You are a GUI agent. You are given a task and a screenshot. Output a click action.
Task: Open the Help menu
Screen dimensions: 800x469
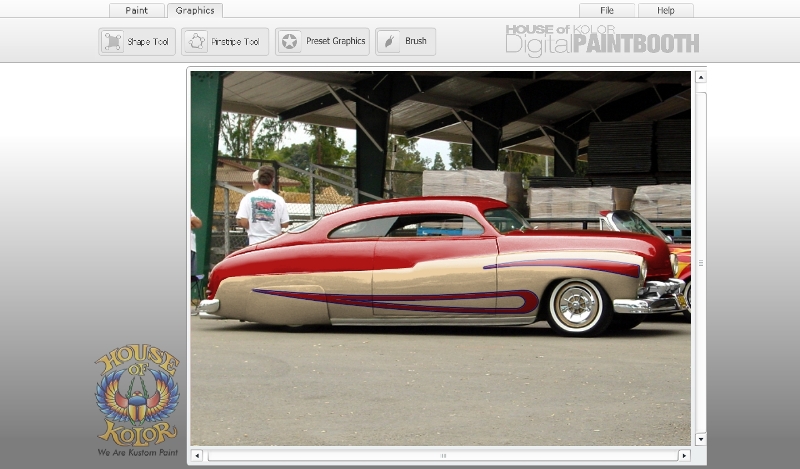(x=665, y=10)
